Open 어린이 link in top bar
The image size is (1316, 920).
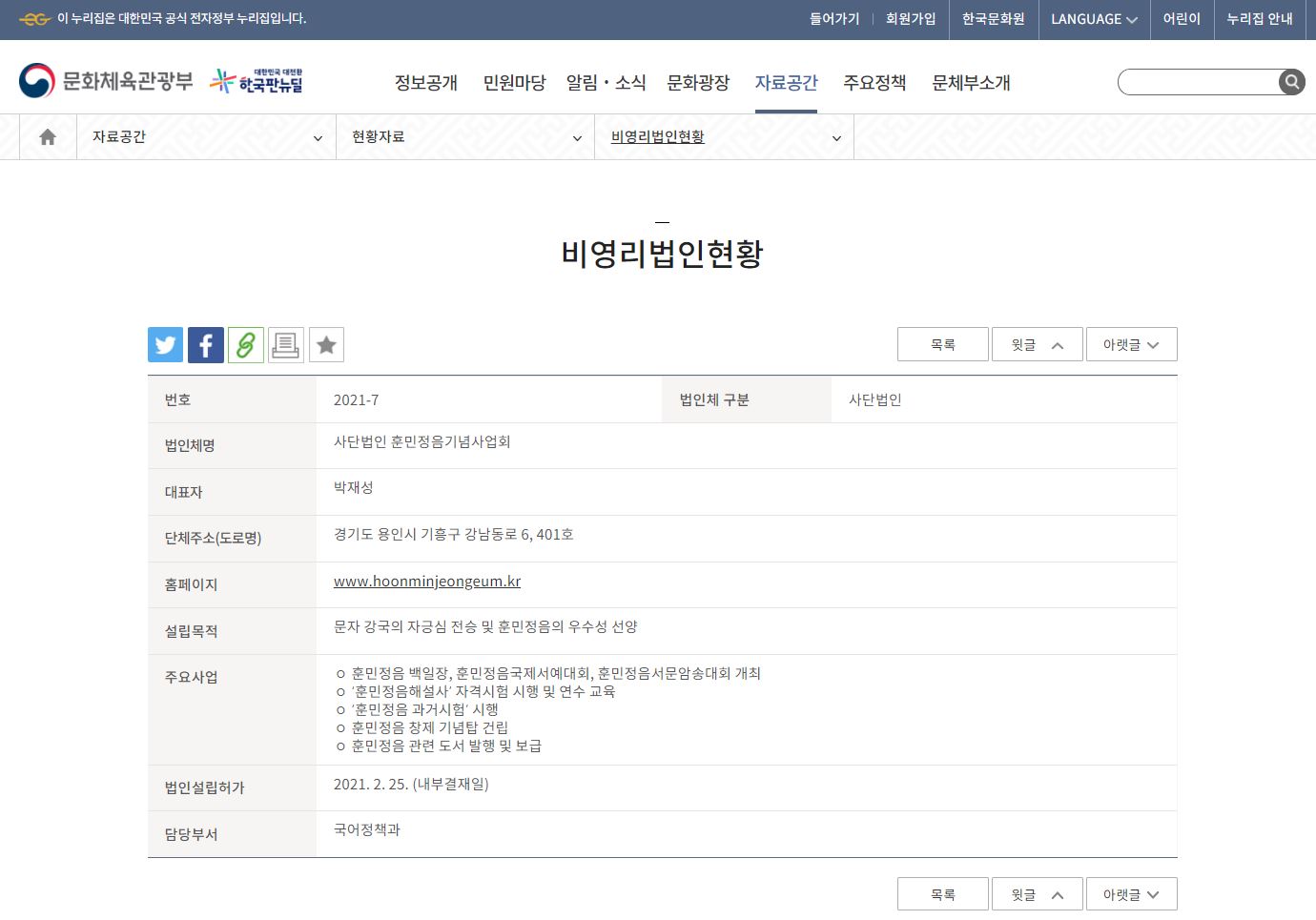1182,19
